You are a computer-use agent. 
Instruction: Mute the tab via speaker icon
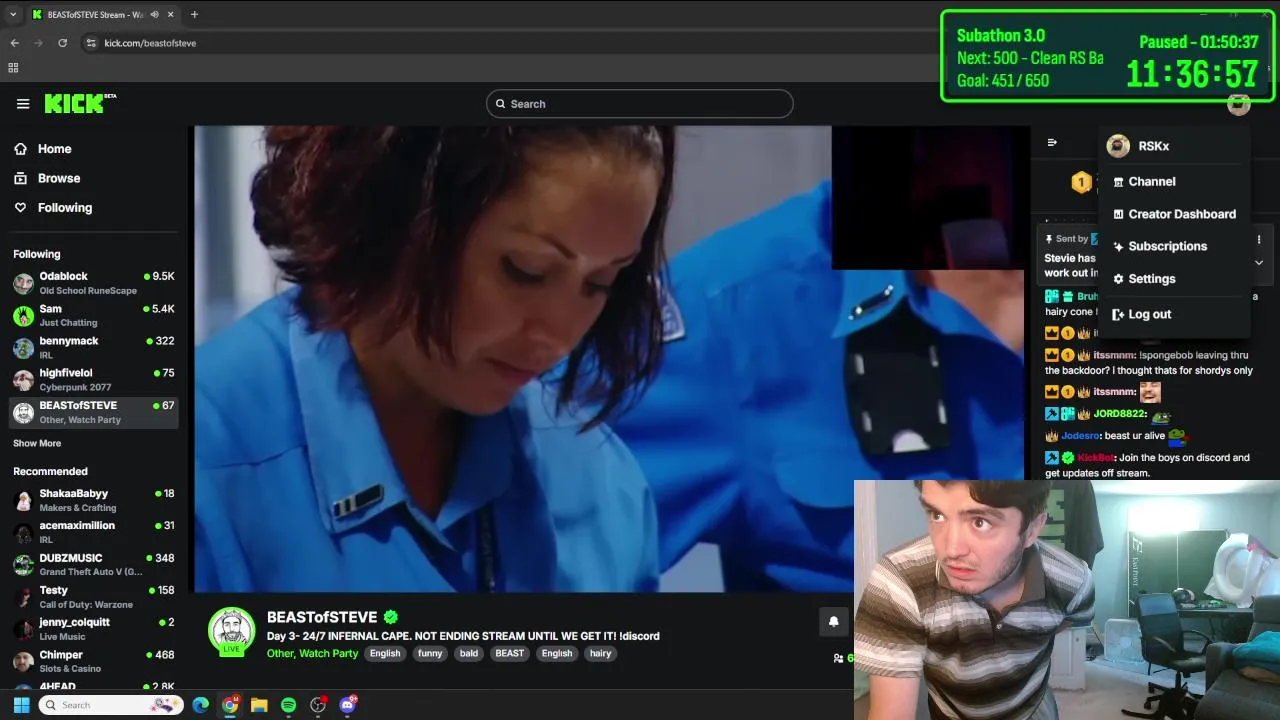pyautogui.click(x=154, y=14)
